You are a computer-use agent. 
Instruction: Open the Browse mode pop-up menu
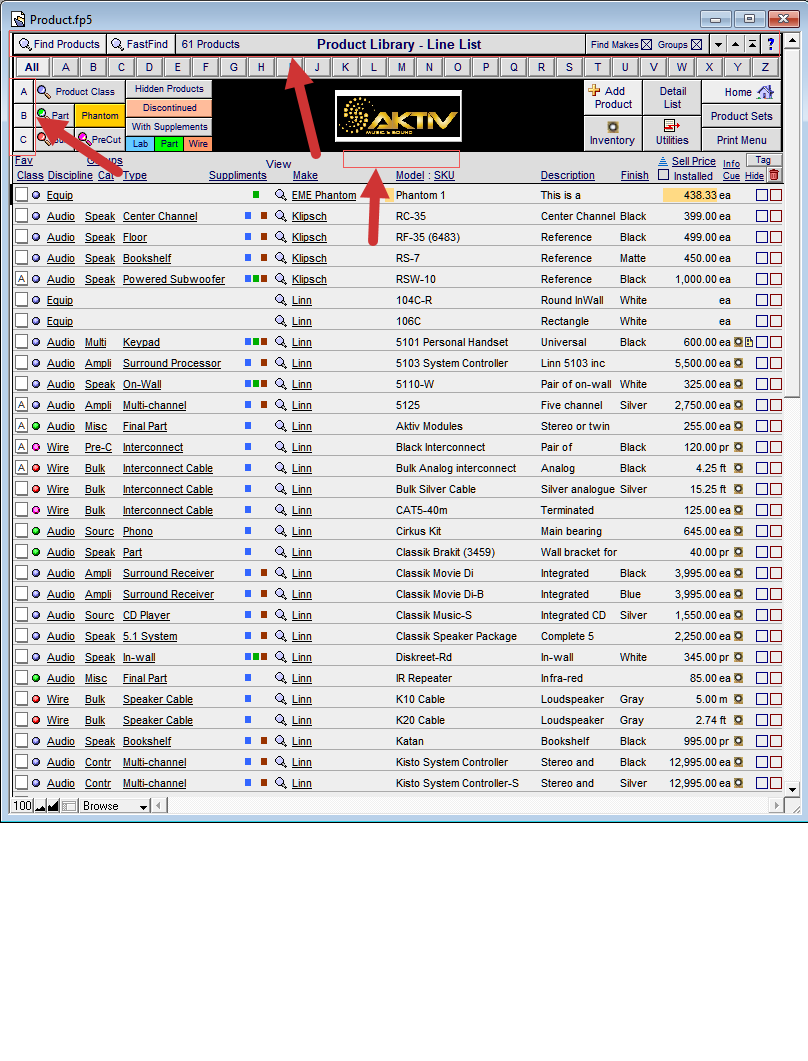114,806
